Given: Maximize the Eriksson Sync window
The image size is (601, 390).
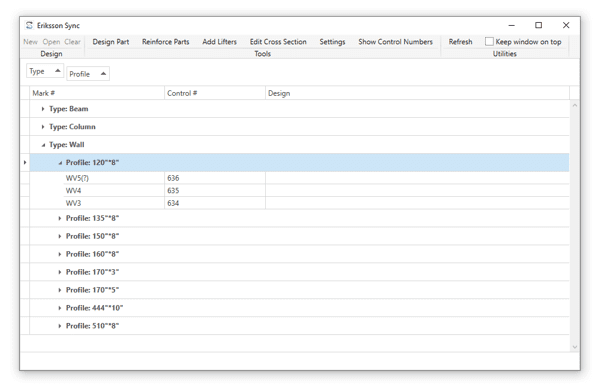Looking at the screenshot, I should [539, 25].
